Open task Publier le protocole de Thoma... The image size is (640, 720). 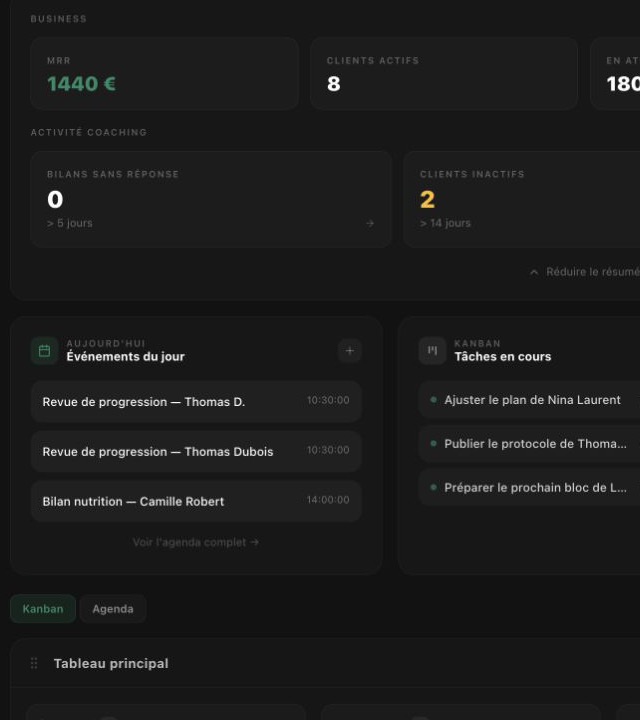tap(529, 444)
